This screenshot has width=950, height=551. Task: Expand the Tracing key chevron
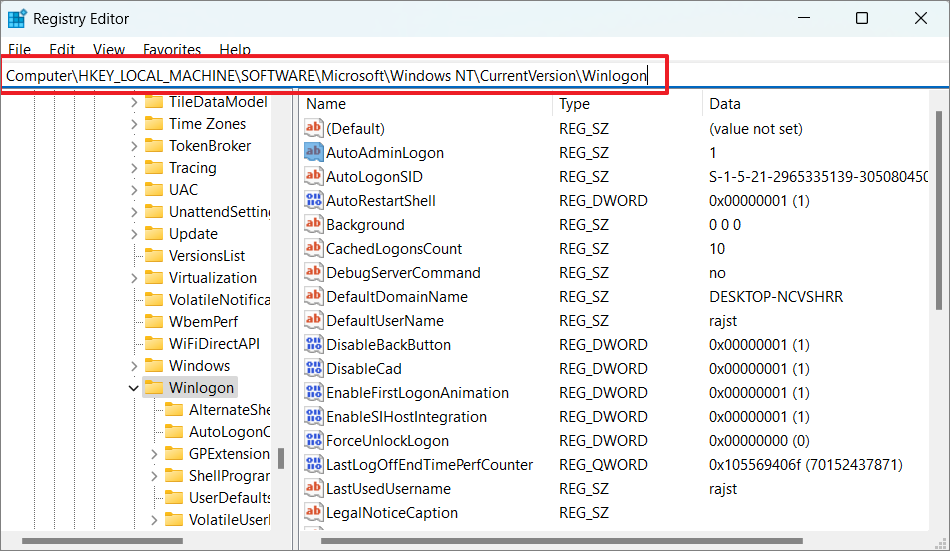134,168
